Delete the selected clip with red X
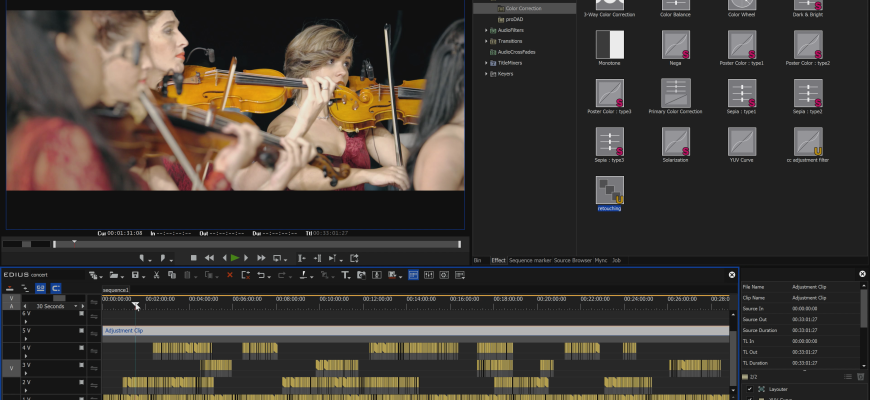The image size is (870, 400). coord(230,275)
